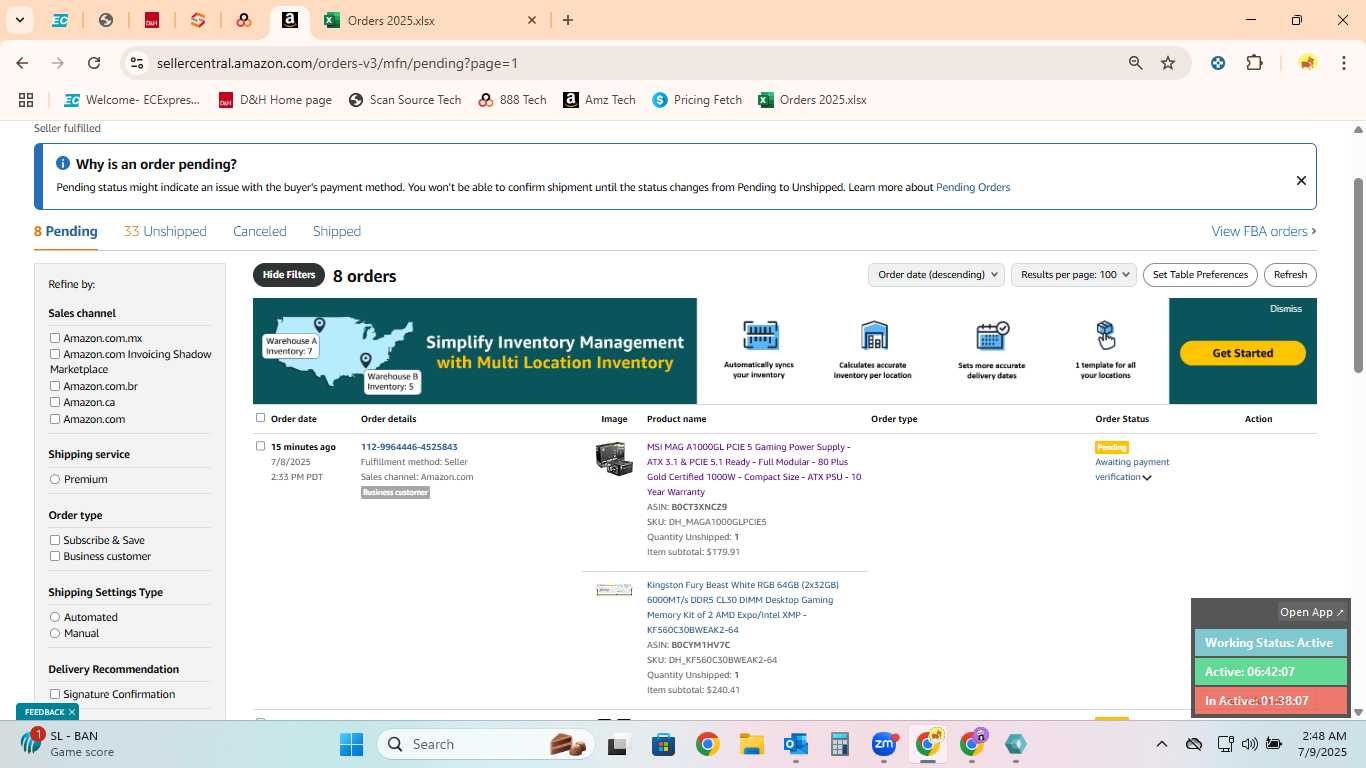Switch to the Canceled tab

(260, 231)
